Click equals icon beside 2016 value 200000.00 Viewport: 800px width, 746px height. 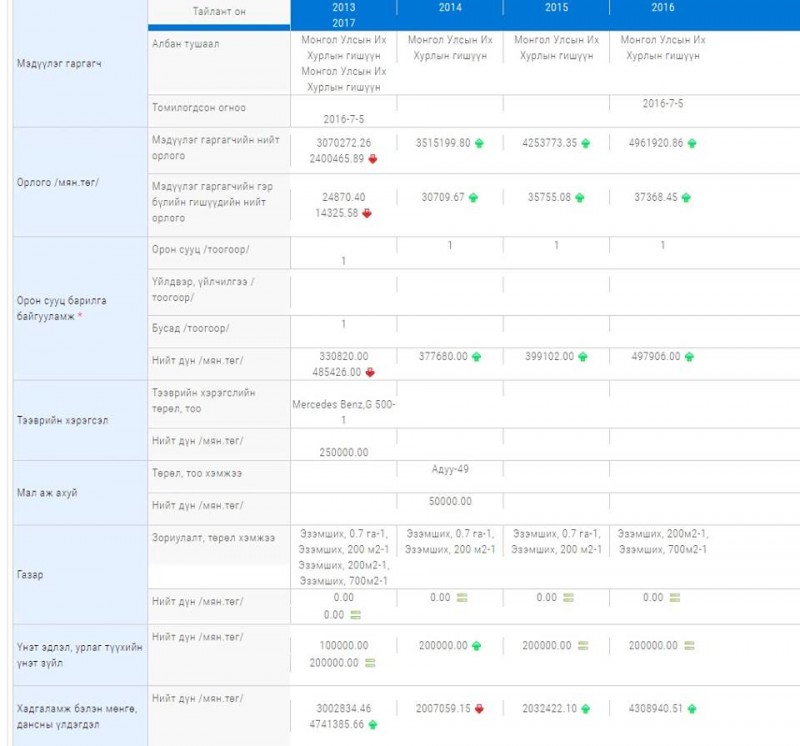(x=689, y=645)
